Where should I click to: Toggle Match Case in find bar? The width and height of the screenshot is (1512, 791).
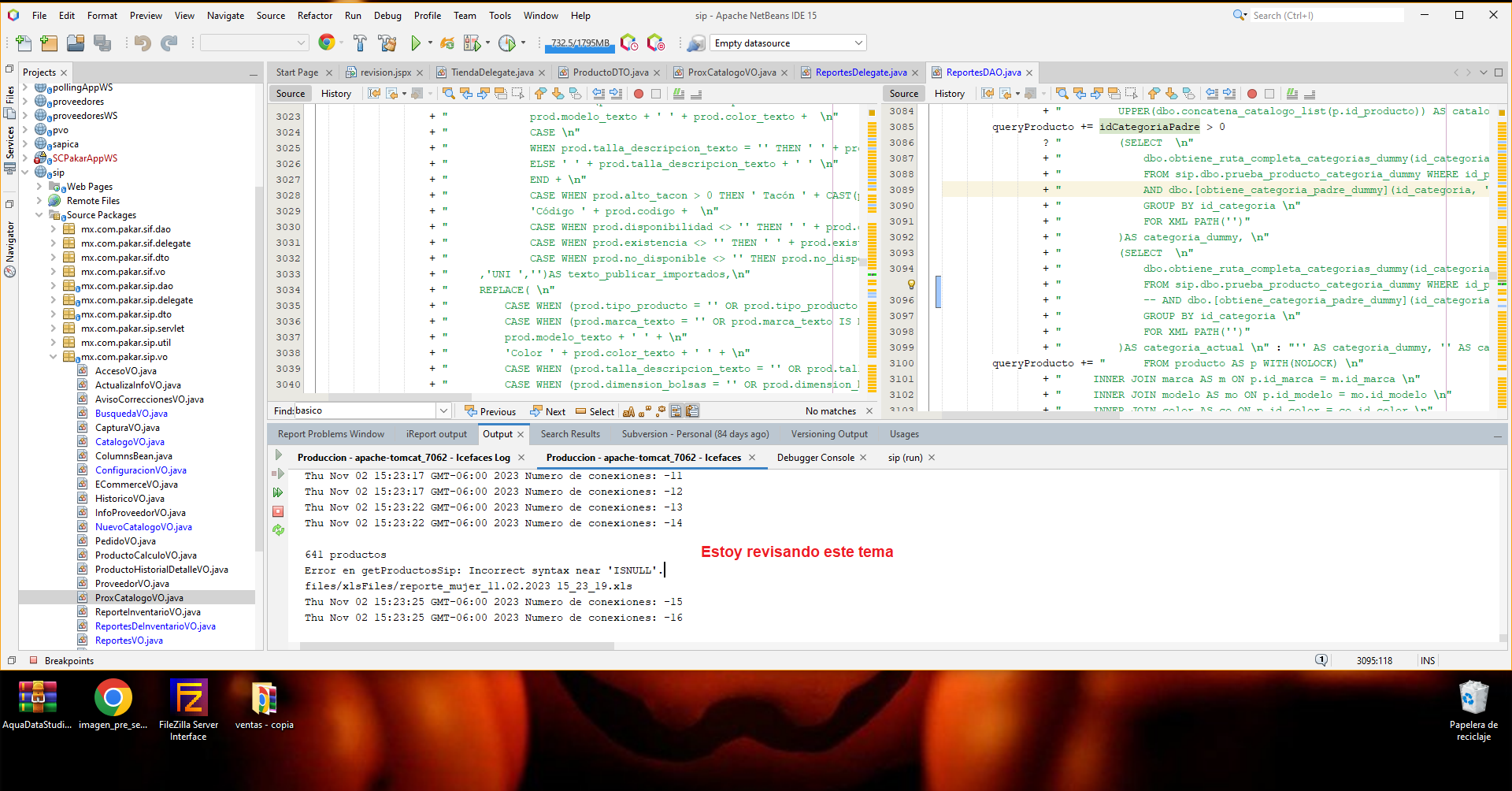[628, 411]
